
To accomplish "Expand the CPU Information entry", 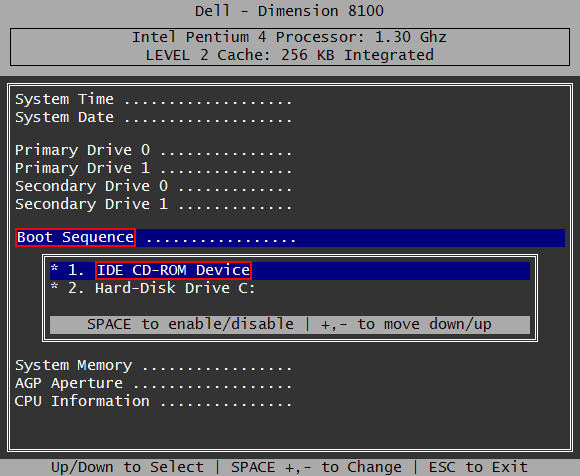I will click(x=153, y=401).
